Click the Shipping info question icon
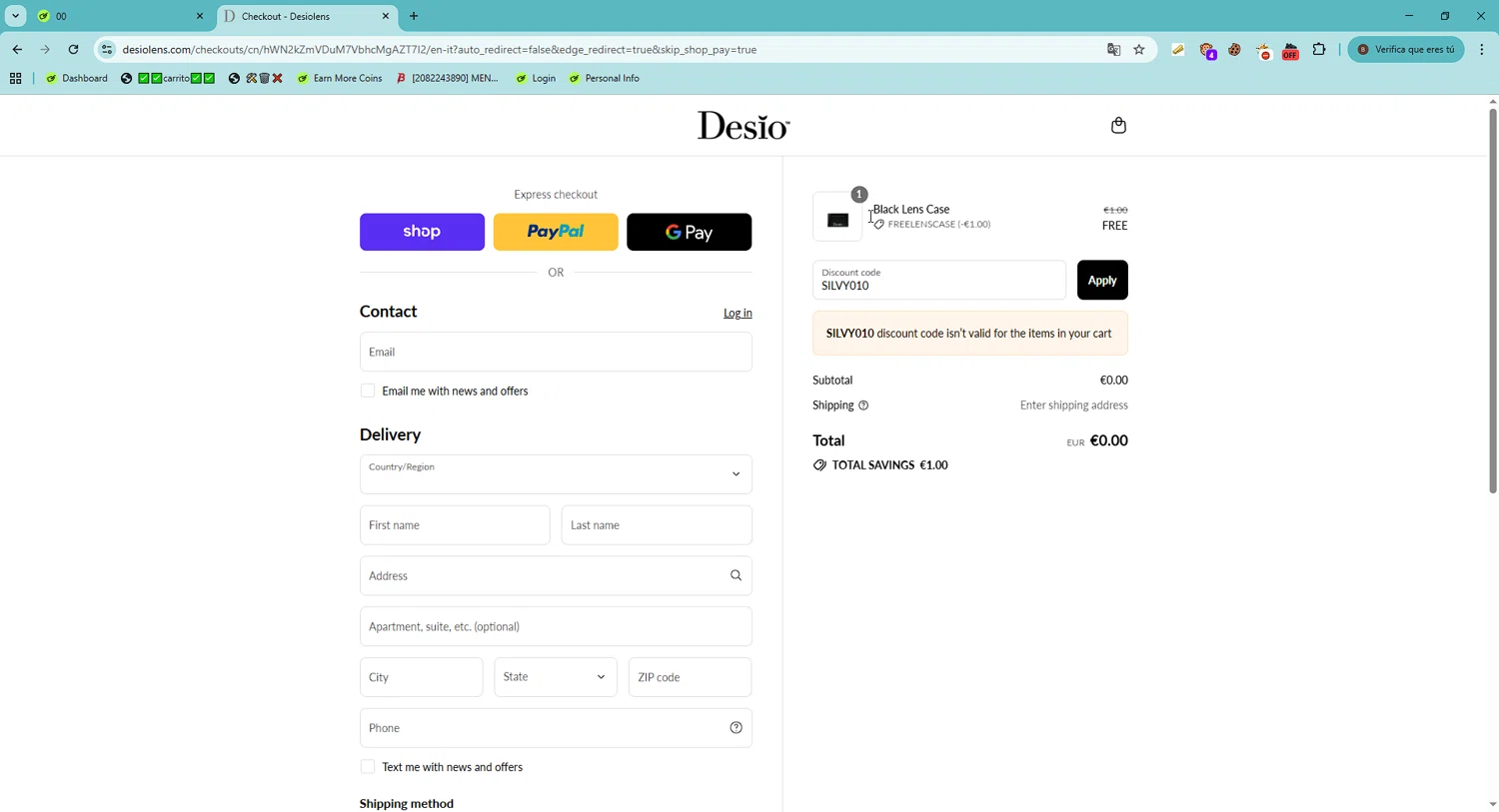The image size is (1499, 812). point(863,406)
